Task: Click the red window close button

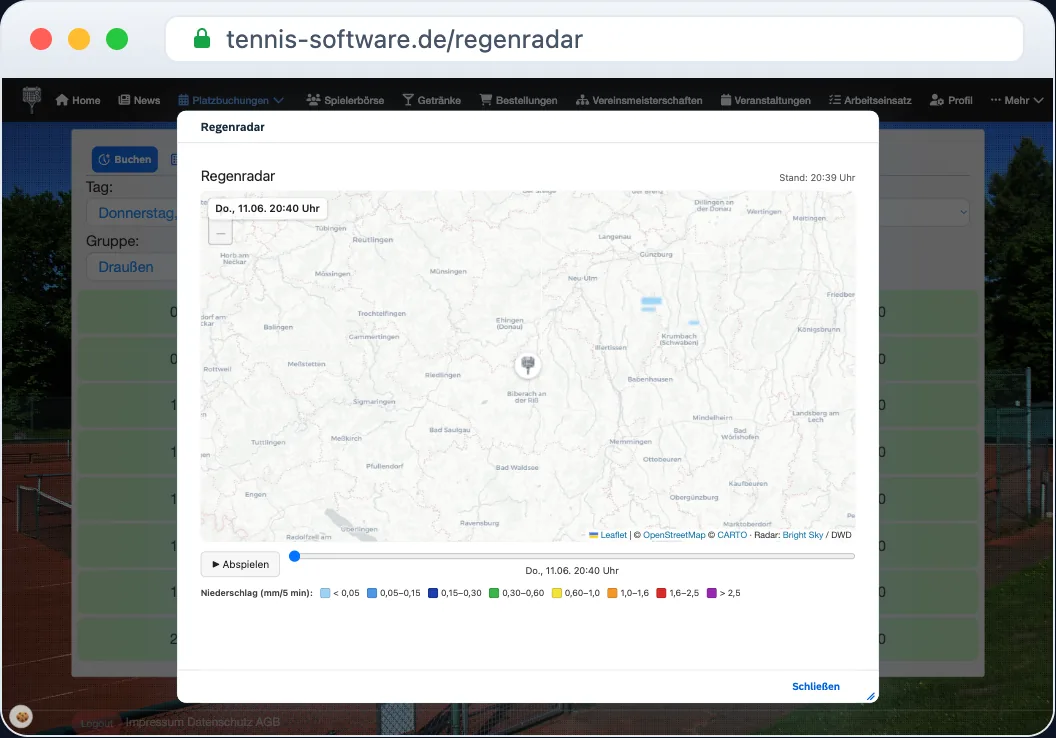Action: point(41,39)
